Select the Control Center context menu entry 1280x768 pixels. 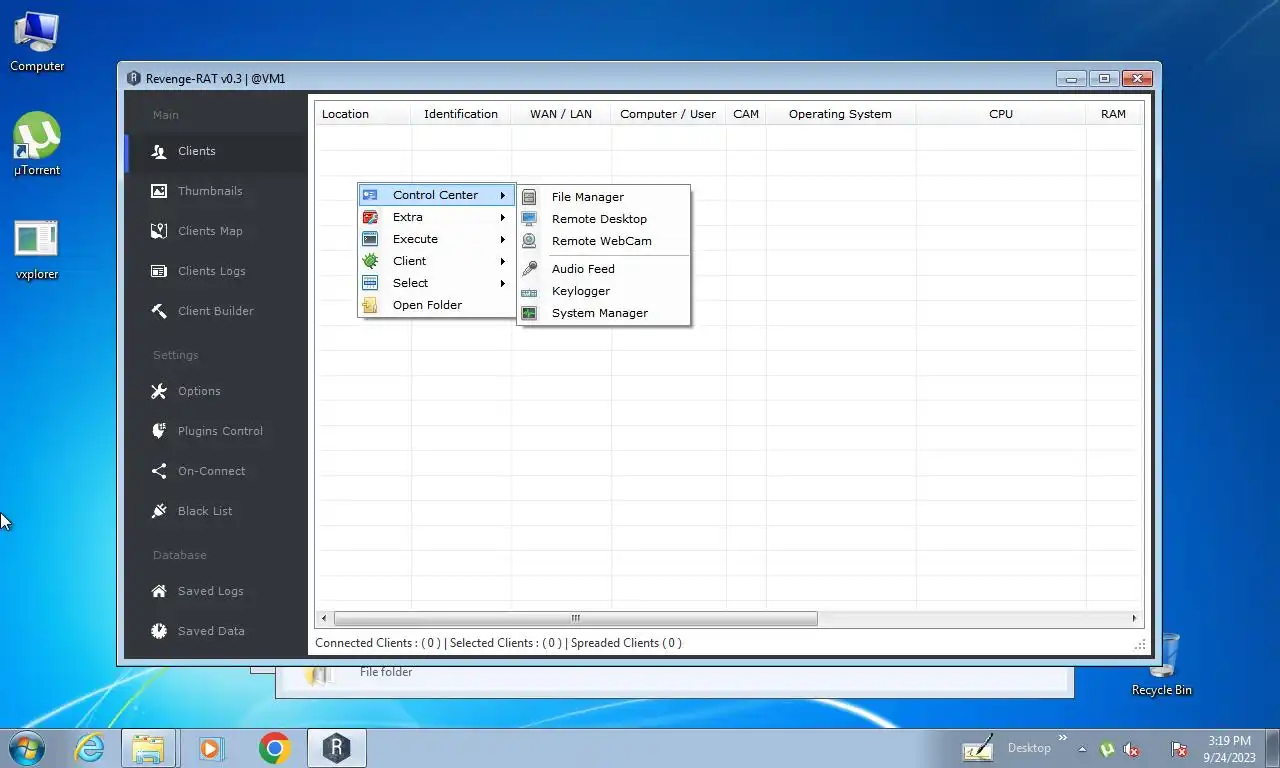point(436,195)
